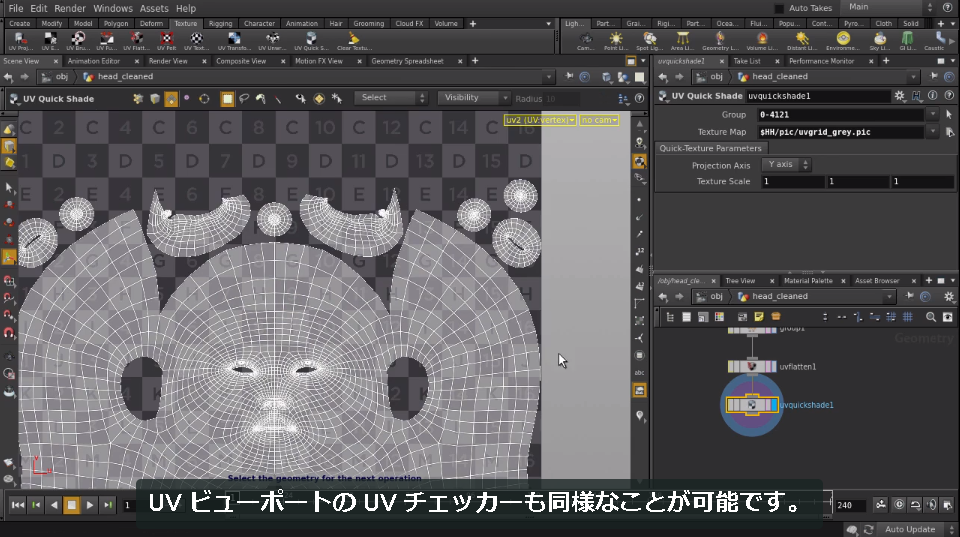Run the Clear Texture shelf tool

coord(353,41)
